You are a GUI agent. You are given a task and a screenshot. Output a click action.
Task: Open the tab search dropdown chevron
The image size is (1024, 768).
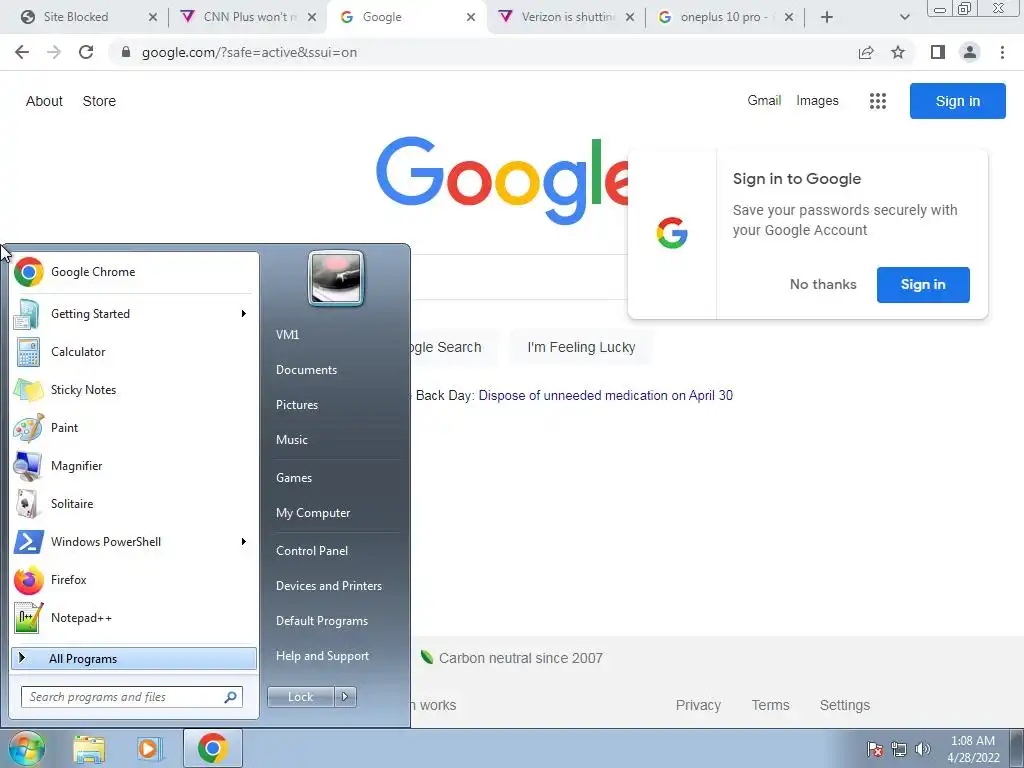[904, 17]
